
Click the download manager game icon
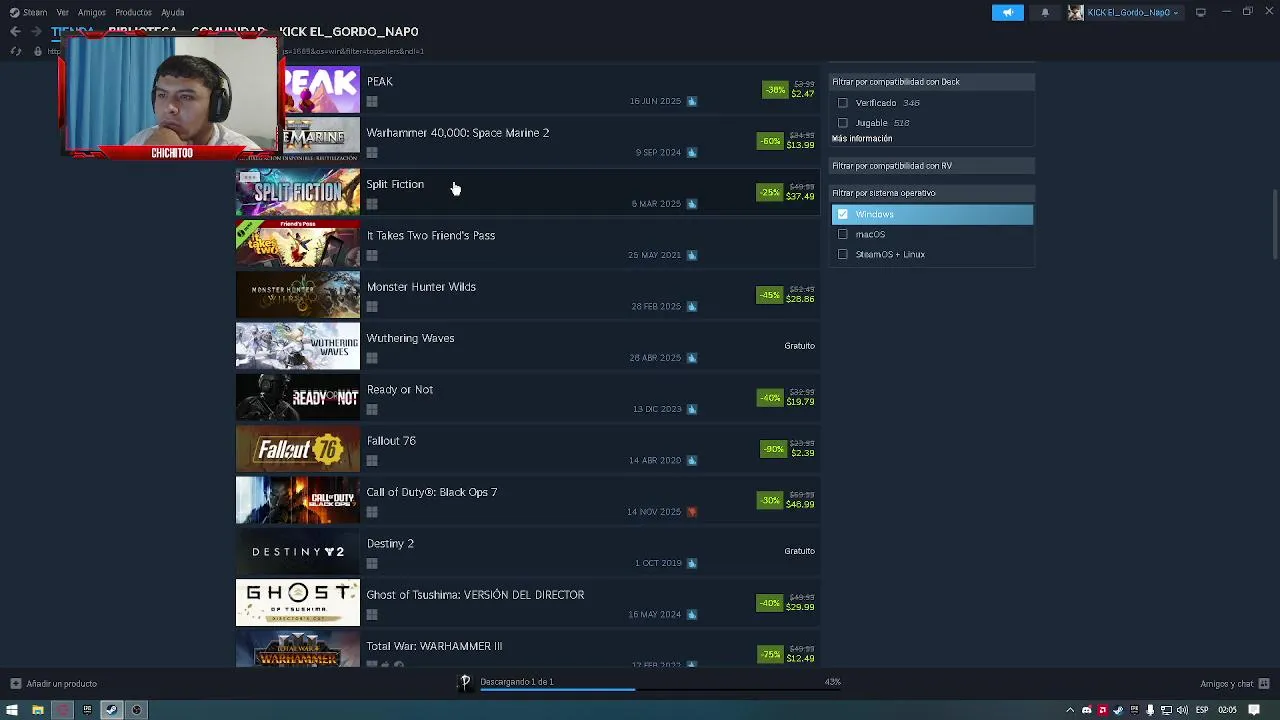tap(465, 682)
